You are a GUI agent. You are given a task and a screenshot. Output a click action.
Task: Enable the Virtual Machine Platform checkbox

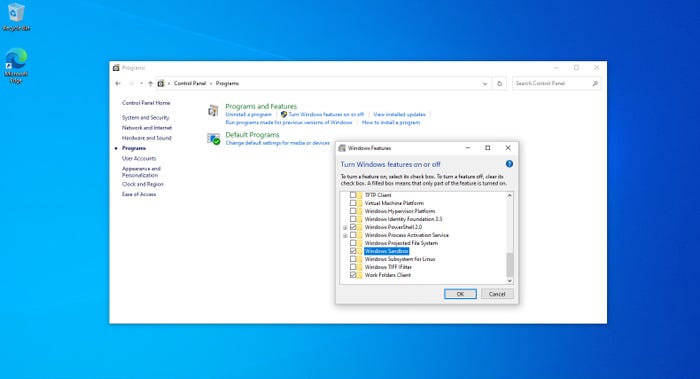(353, 203)
